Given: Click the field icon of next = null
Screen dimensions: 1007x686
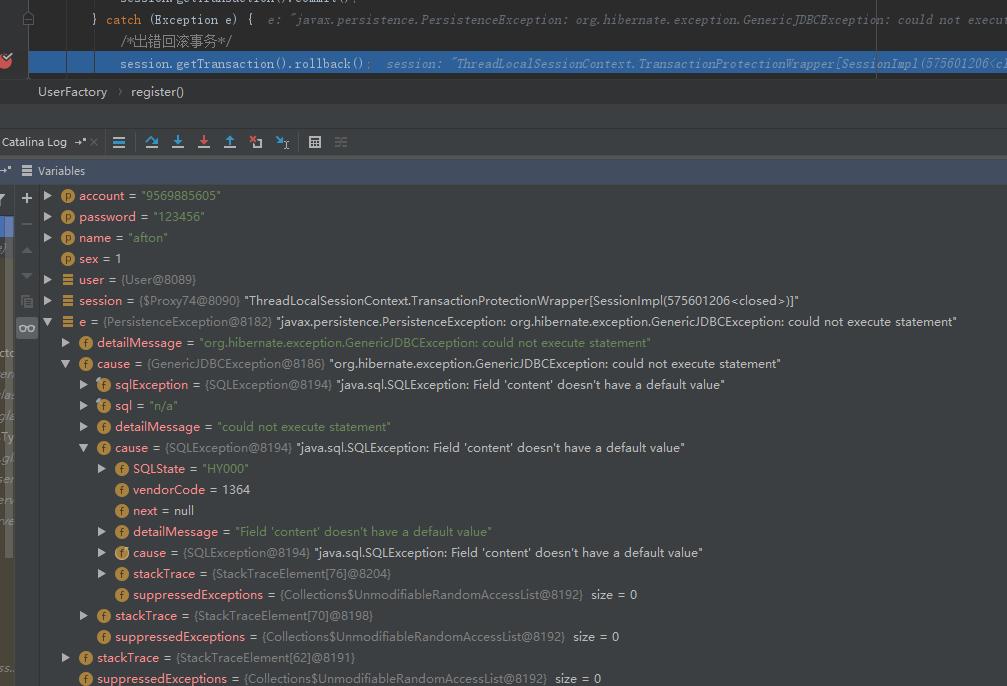Looking at the screenshot, I should (122, 511).
